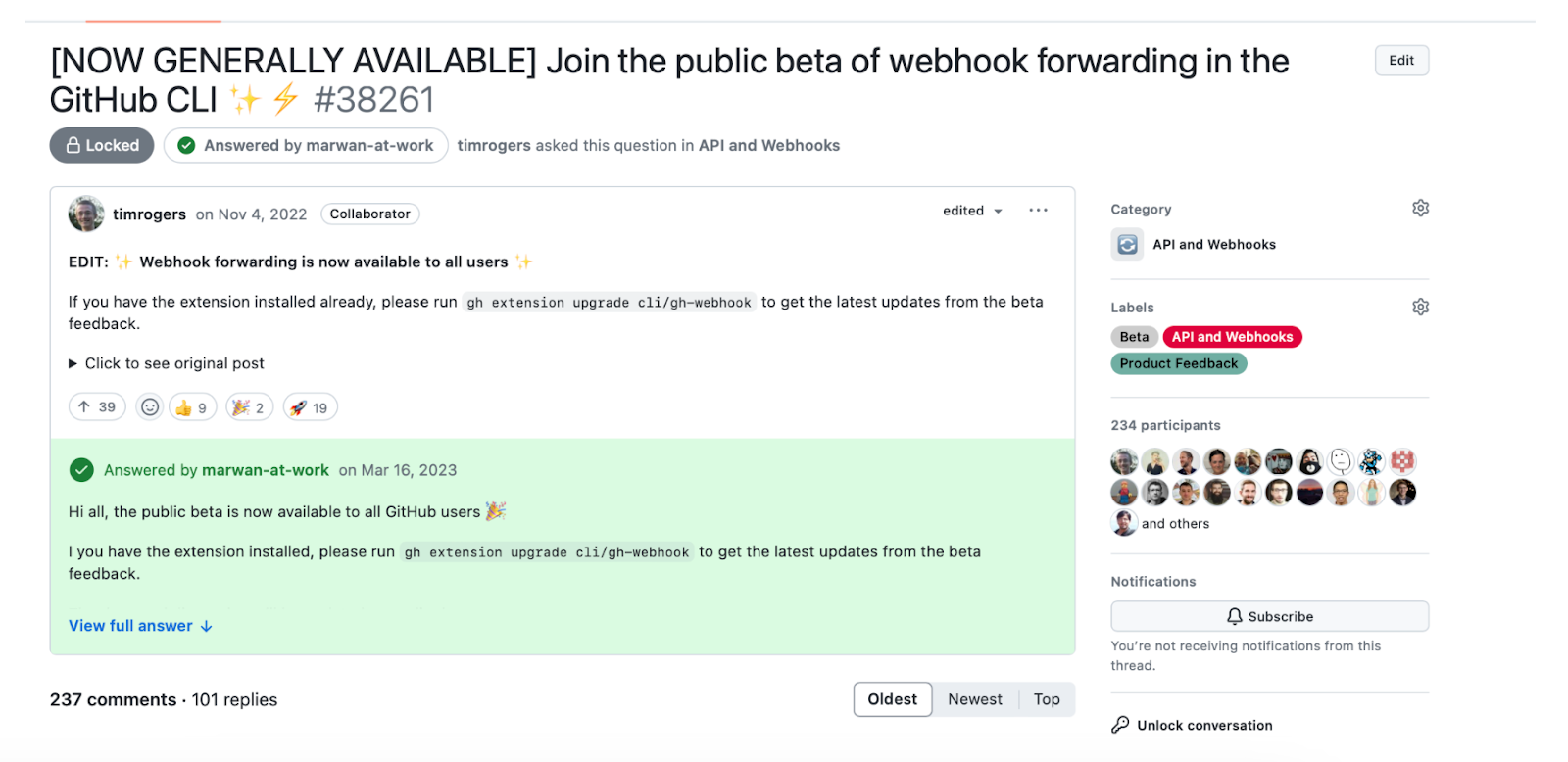Click the red API and Webhooks label

click(x=1232, y=337)
